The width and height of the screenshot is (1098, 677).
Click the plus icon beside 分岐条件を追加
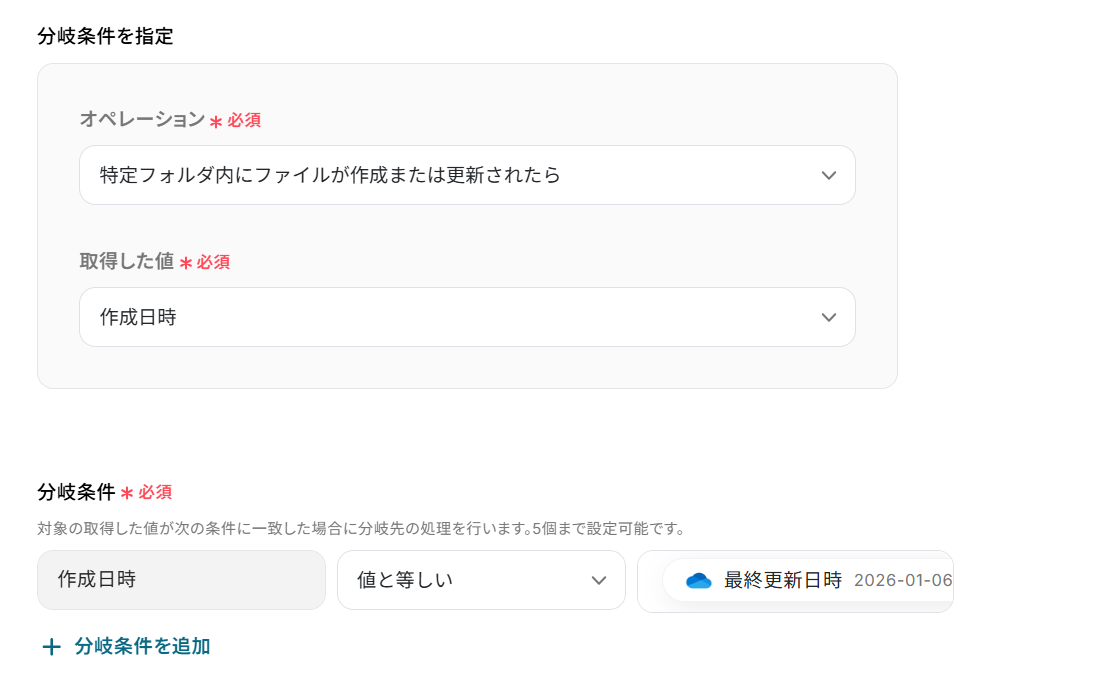[51, 647]
